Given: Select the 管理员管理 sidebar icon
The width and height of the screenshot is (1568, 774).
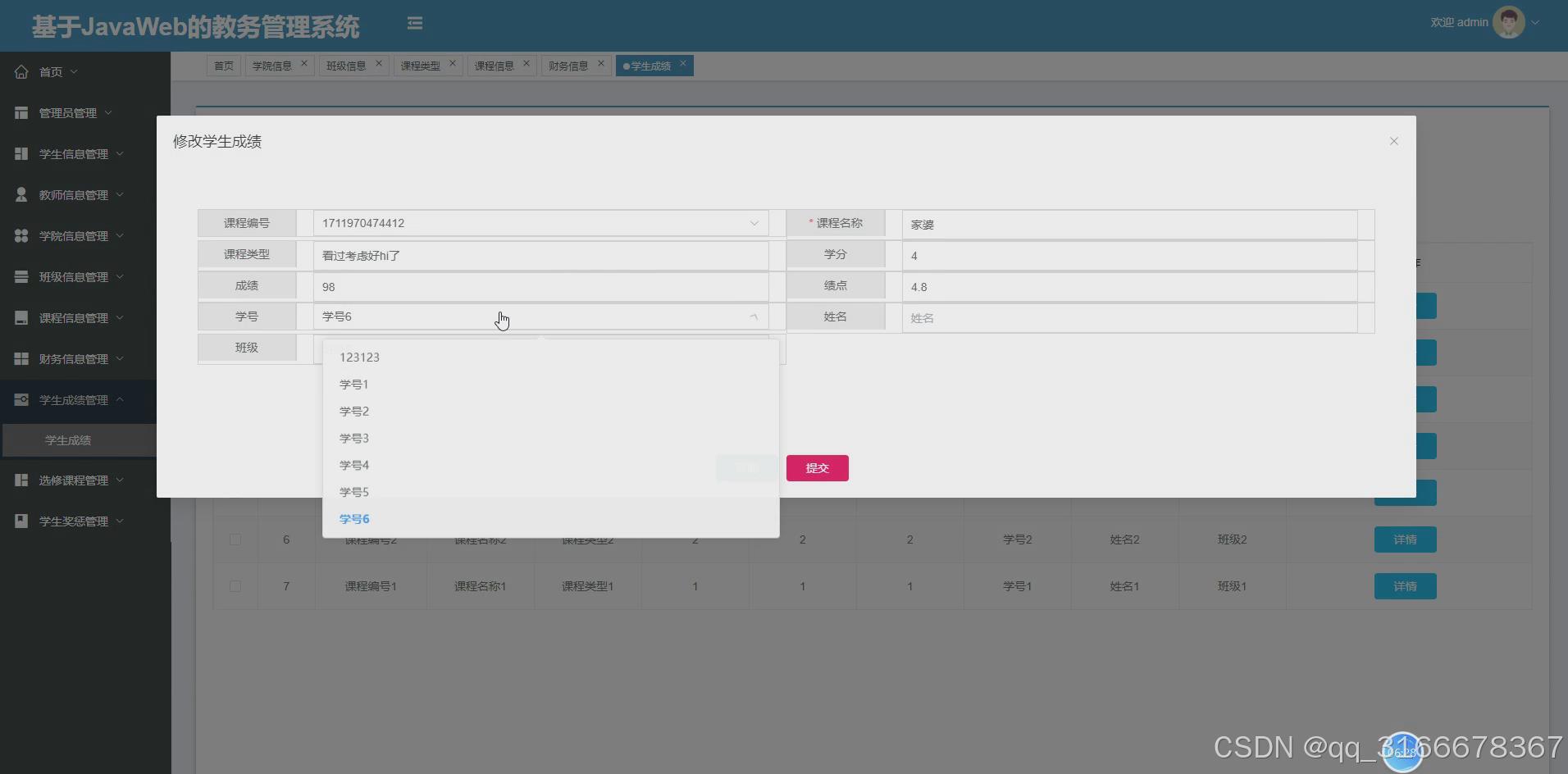Looking at the screenshot, I should coord(21,112).
